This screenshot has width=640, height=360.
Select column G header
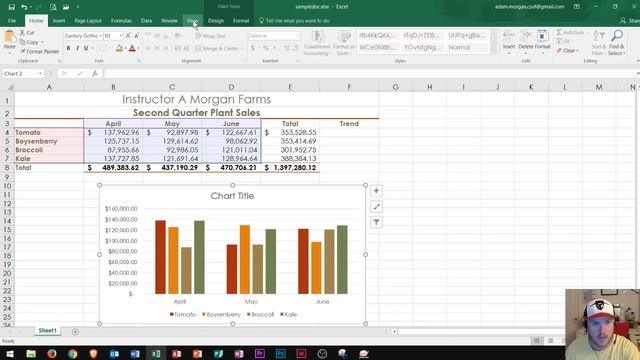point(396,87)
